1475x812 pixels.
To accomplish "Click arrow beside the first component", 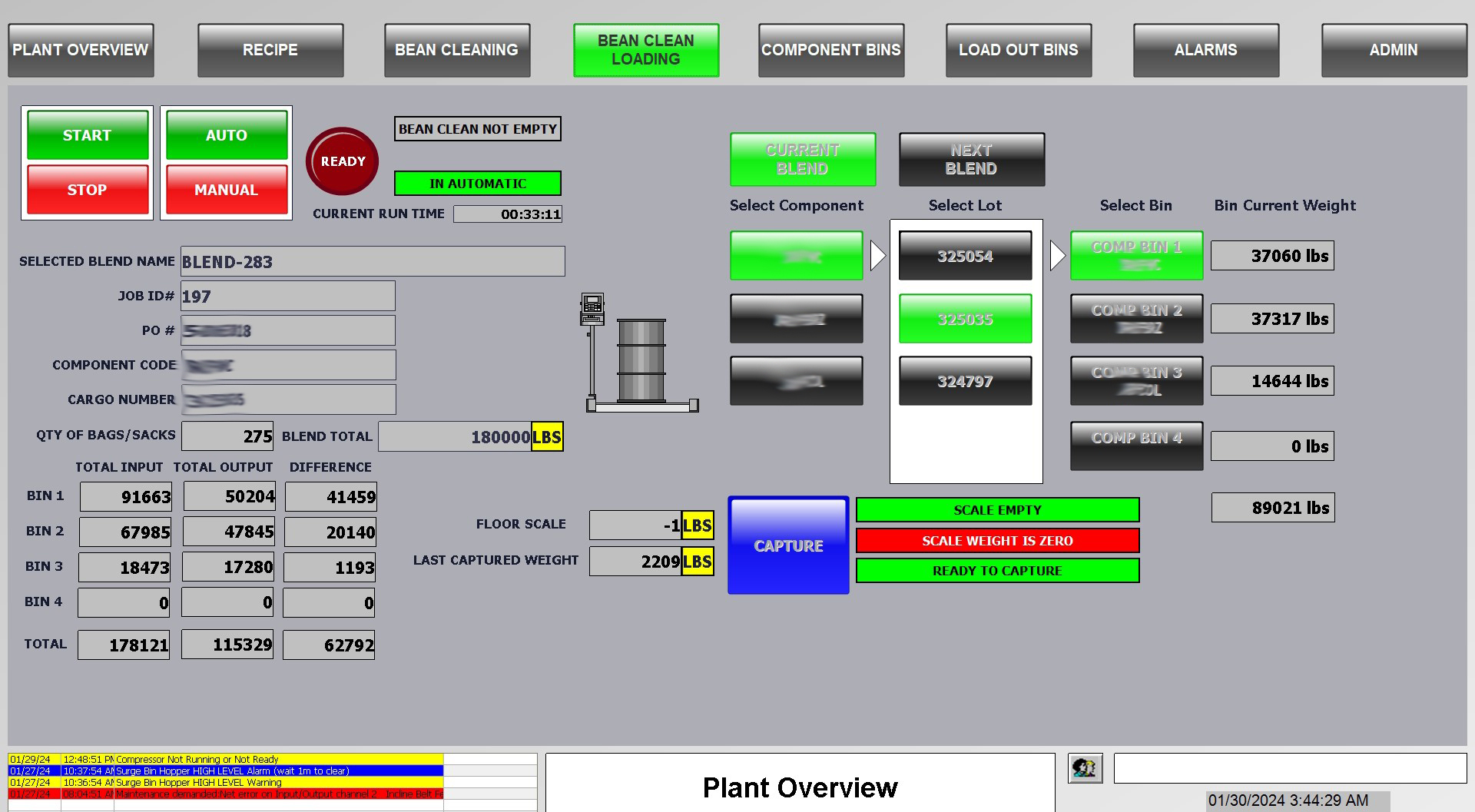I will click(x=877, y=256).
